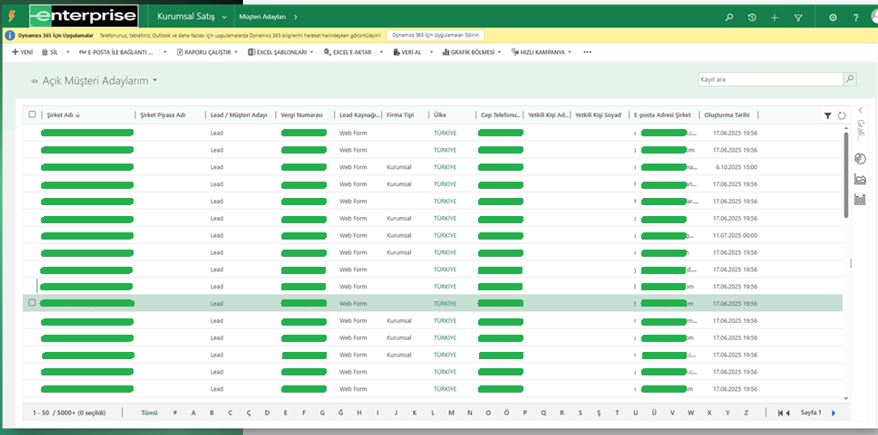Open the bar chart icon in side panel
The image size is (878, 435).
[x=860, y=199]
